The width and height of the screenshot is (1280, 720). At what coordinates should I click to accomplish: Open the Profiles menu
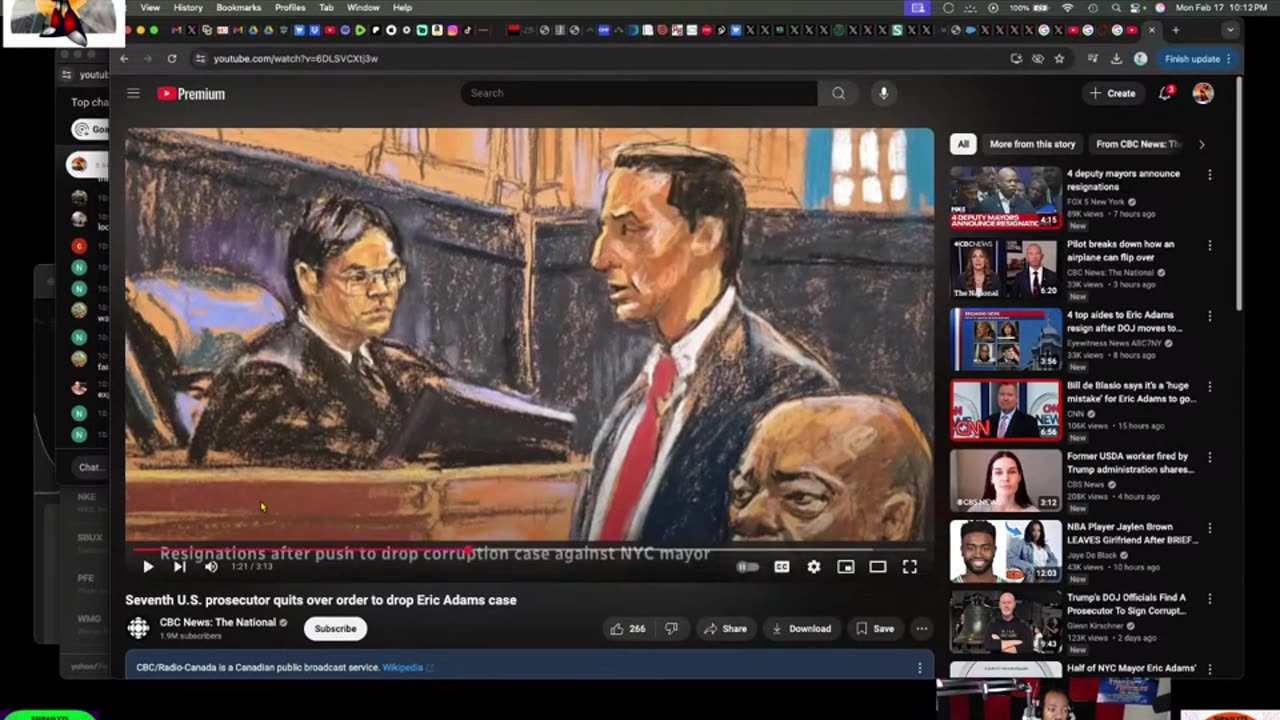point(290,7)
